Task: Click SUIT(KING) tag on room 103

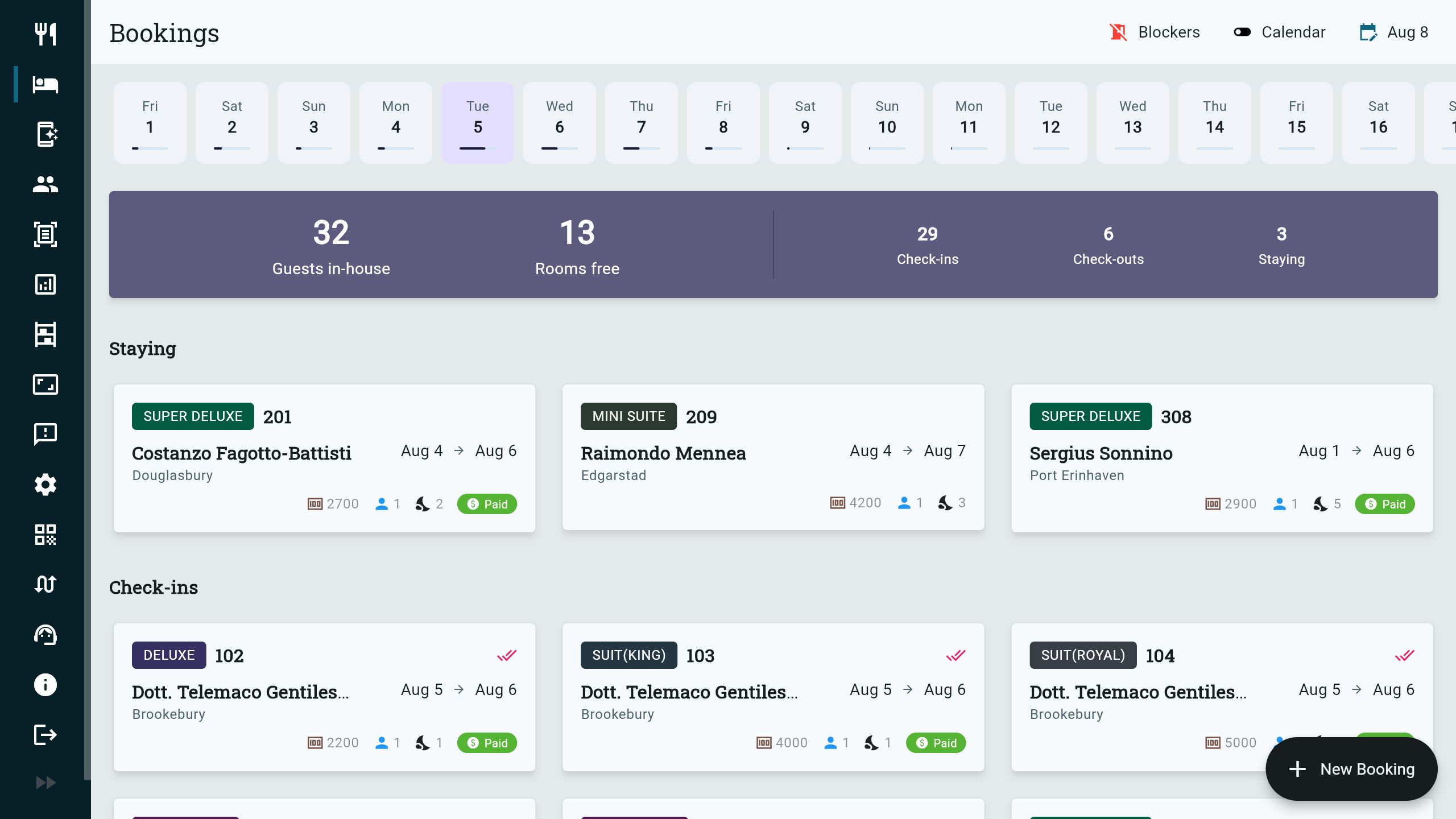Action: [629, 655]
